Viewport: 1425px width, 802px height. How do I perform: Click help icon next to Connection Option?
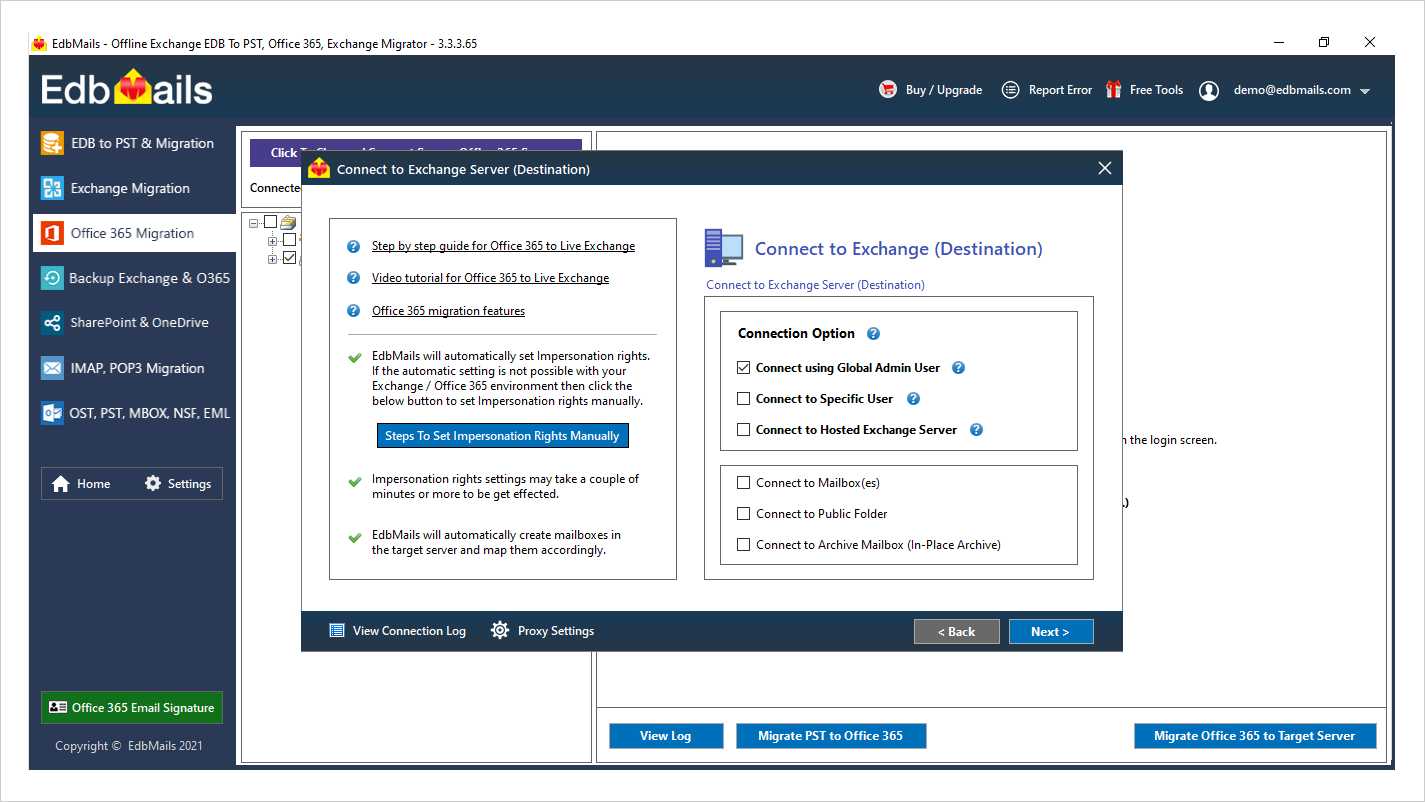pos(873,334)
